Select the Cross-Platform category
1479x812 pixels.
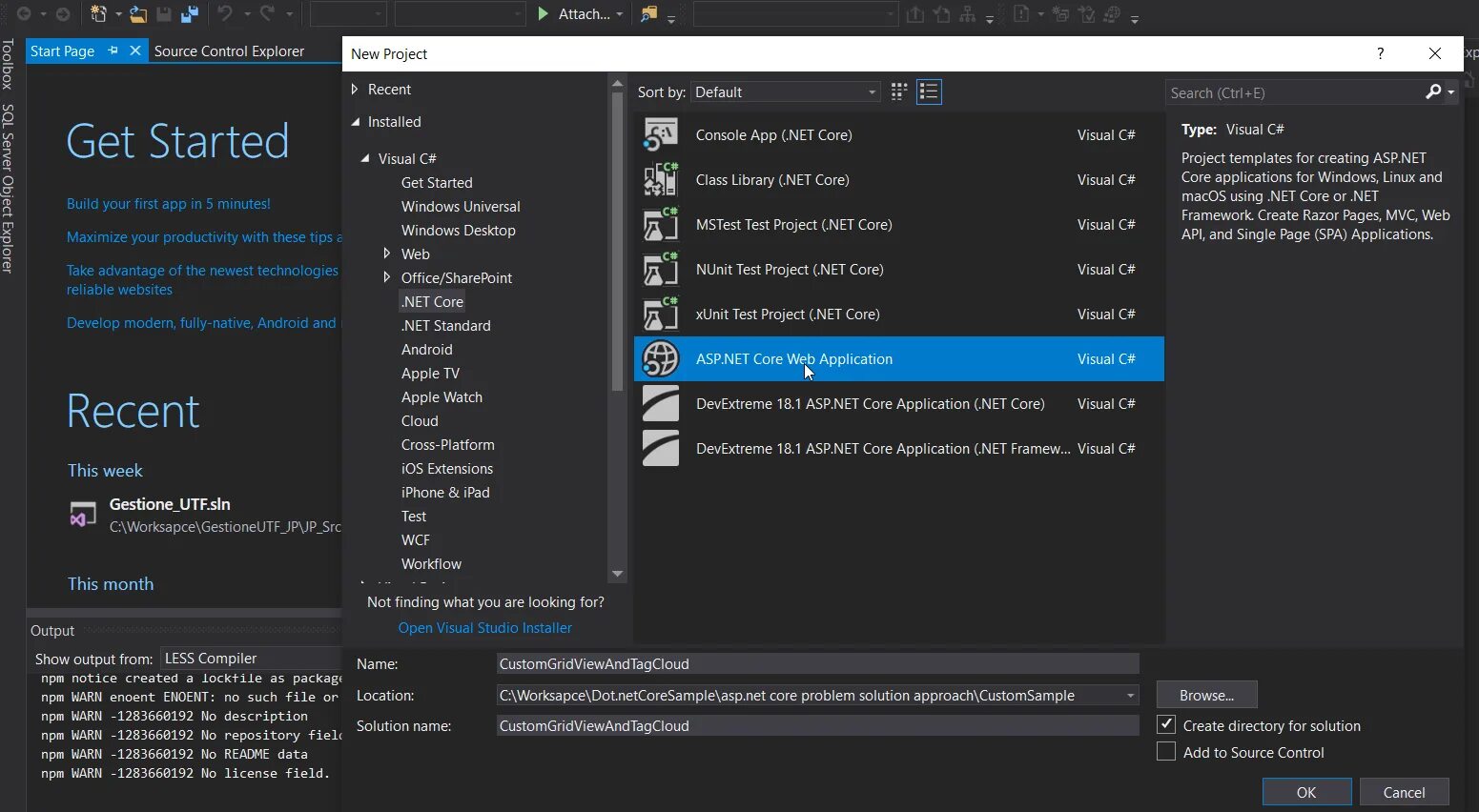(447, 444)
